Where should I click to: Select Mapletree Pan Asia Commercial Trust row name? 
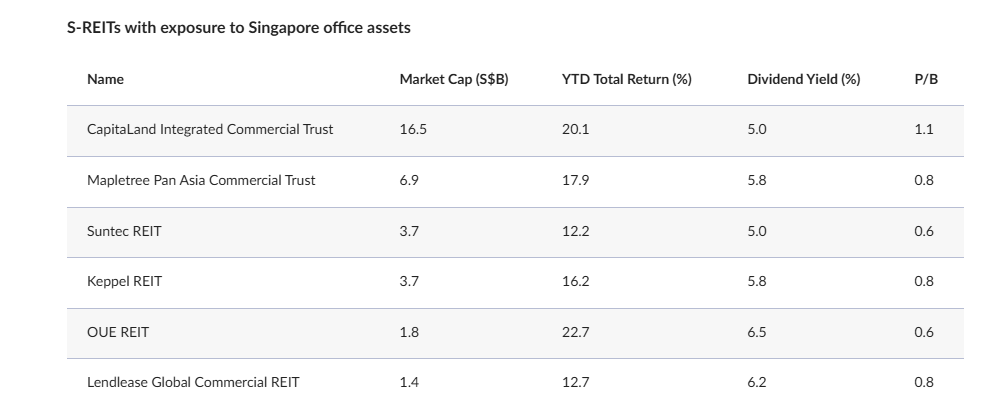201,181
